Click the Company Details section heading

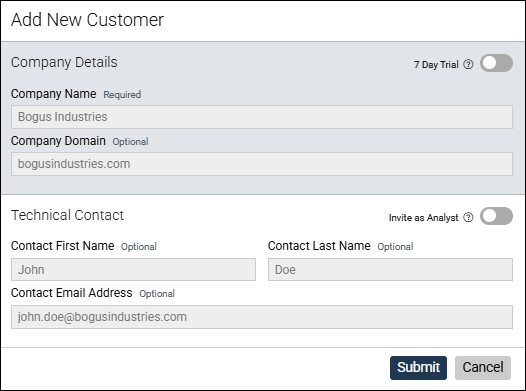tap(64, 62)
